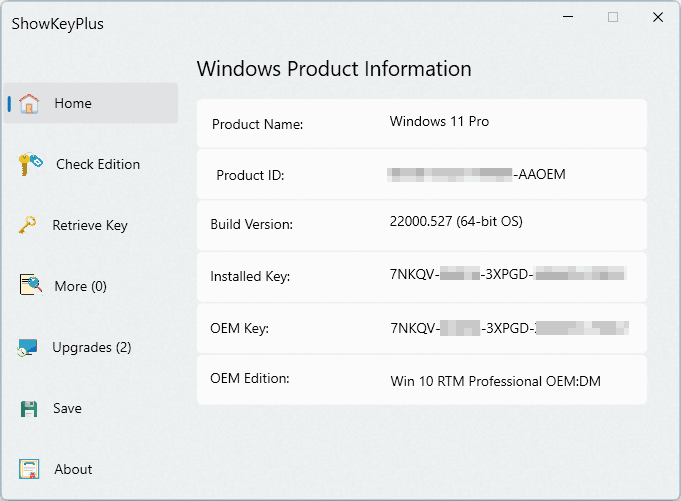
Task: Click the OEM Key: label
Action: [x=239, y=328]
